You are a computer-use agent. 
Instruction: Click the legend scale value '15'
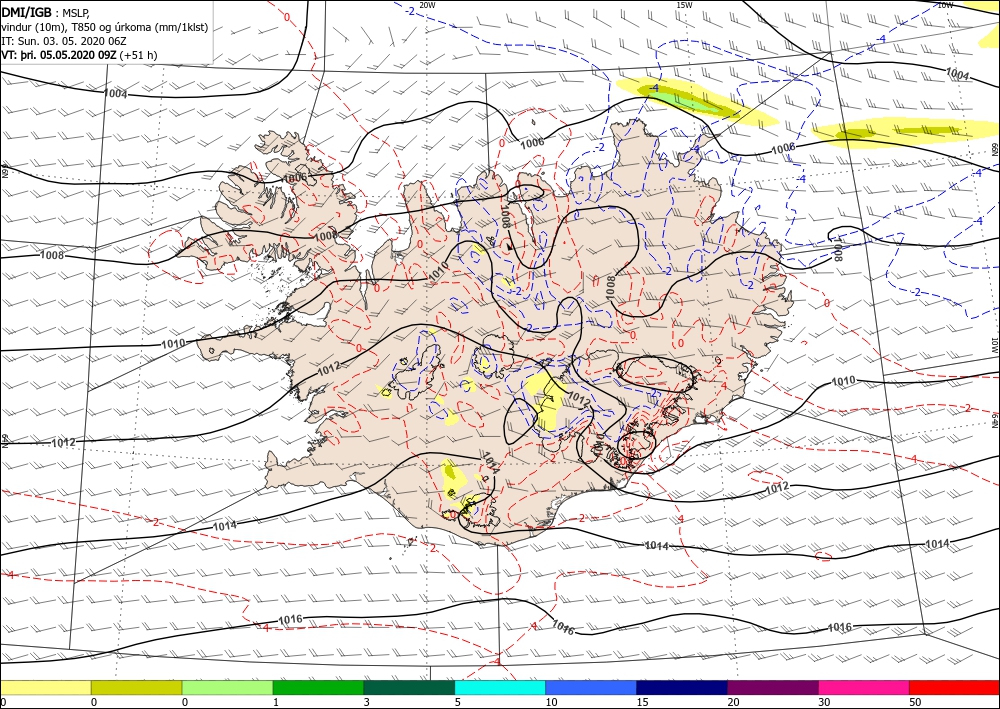tap(642, 703)
